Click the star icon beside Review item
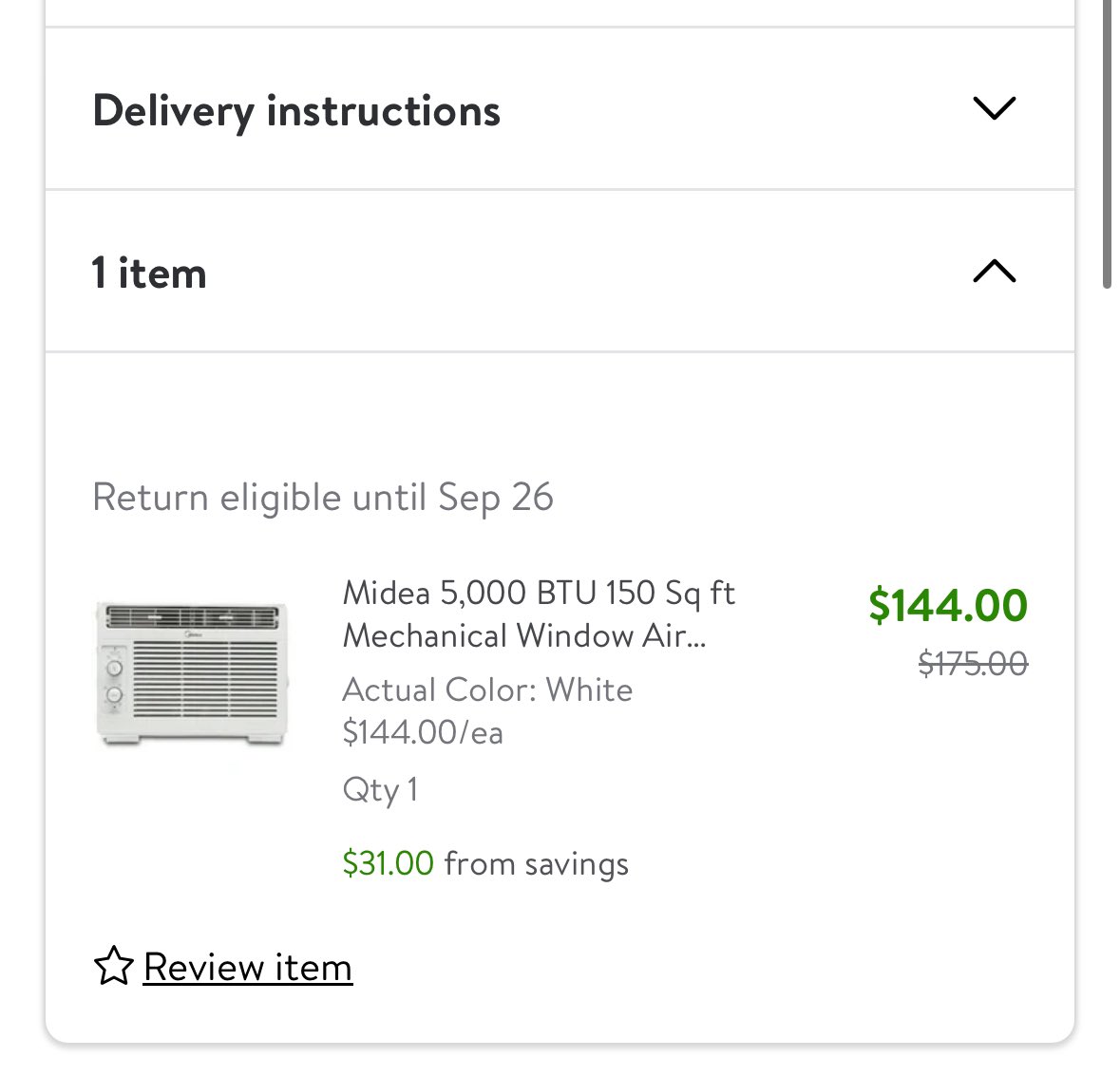 114,966
